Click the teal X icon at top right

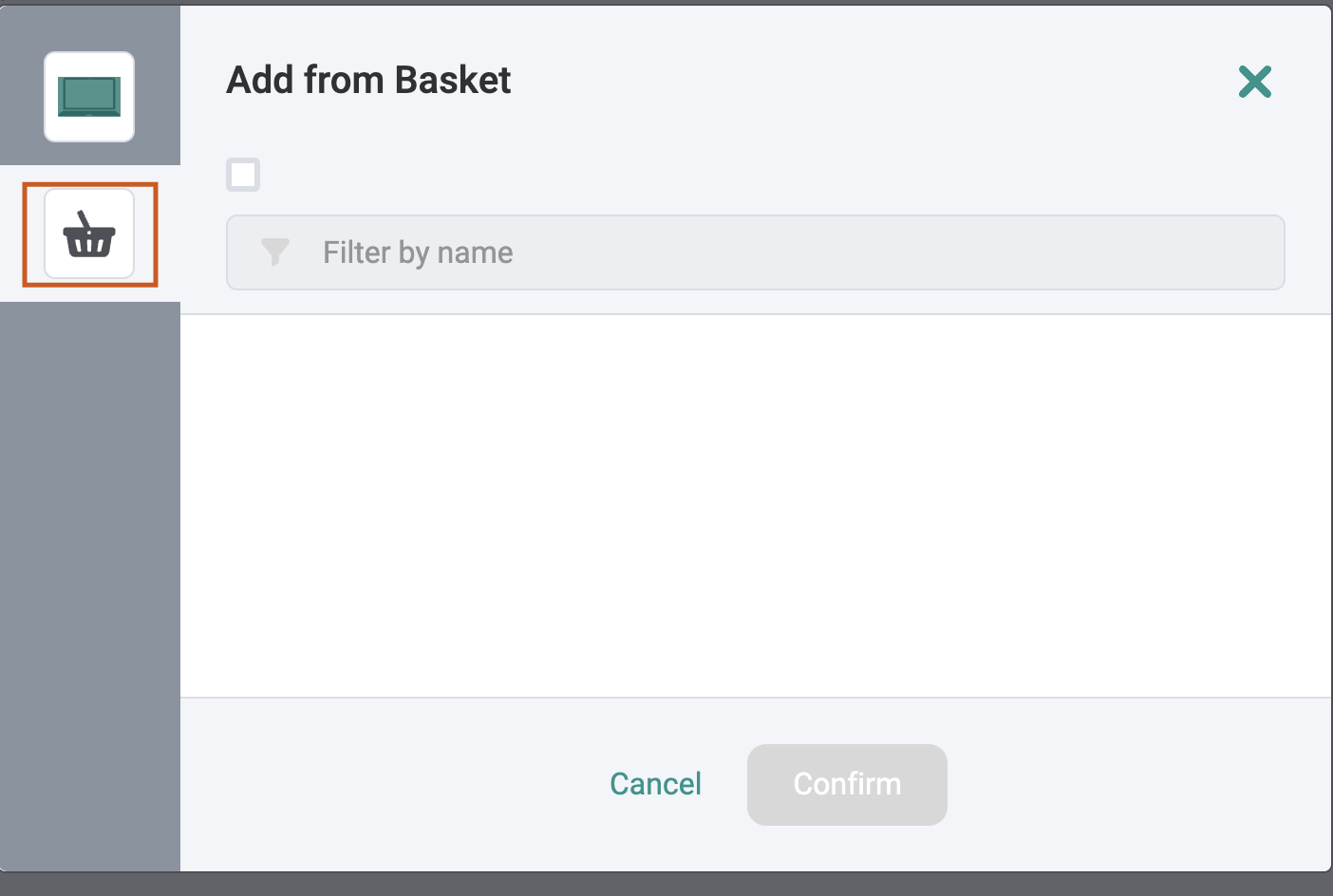(x=1254, y=82)
